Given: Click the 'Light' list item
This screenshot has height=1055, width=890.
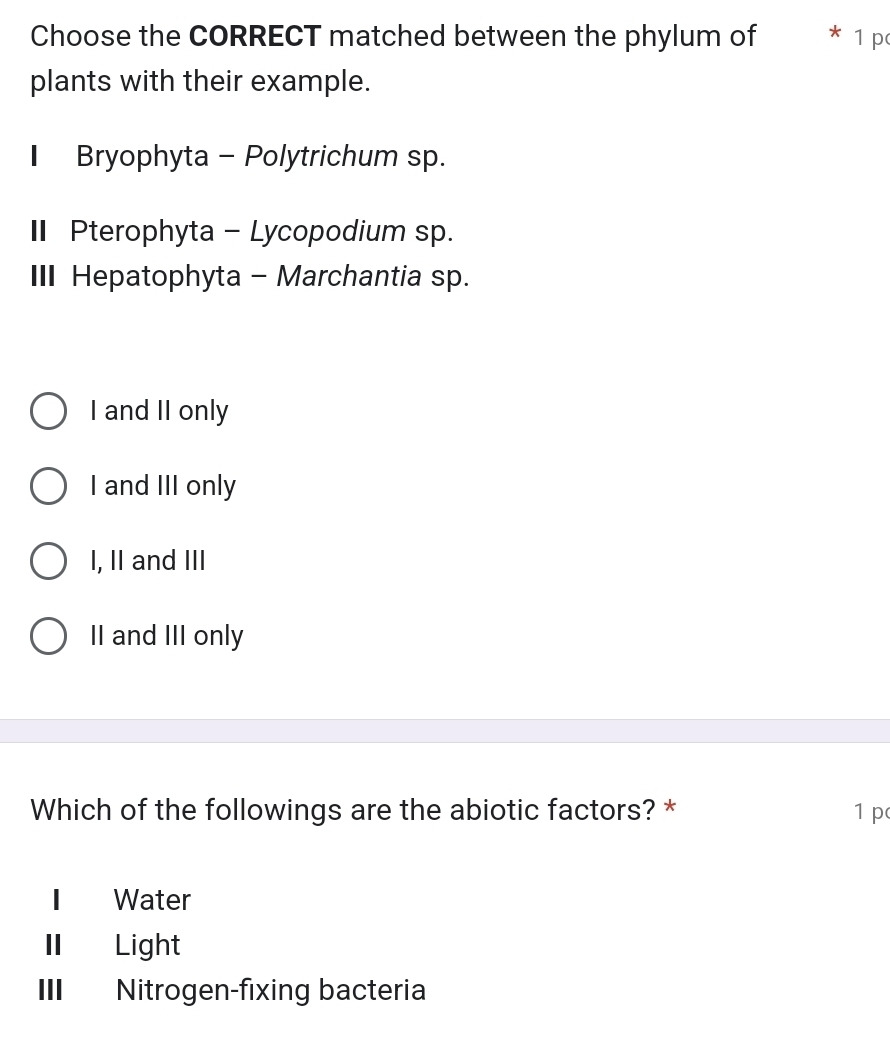Looking at the screenshot, I should (x=147, y=945).
